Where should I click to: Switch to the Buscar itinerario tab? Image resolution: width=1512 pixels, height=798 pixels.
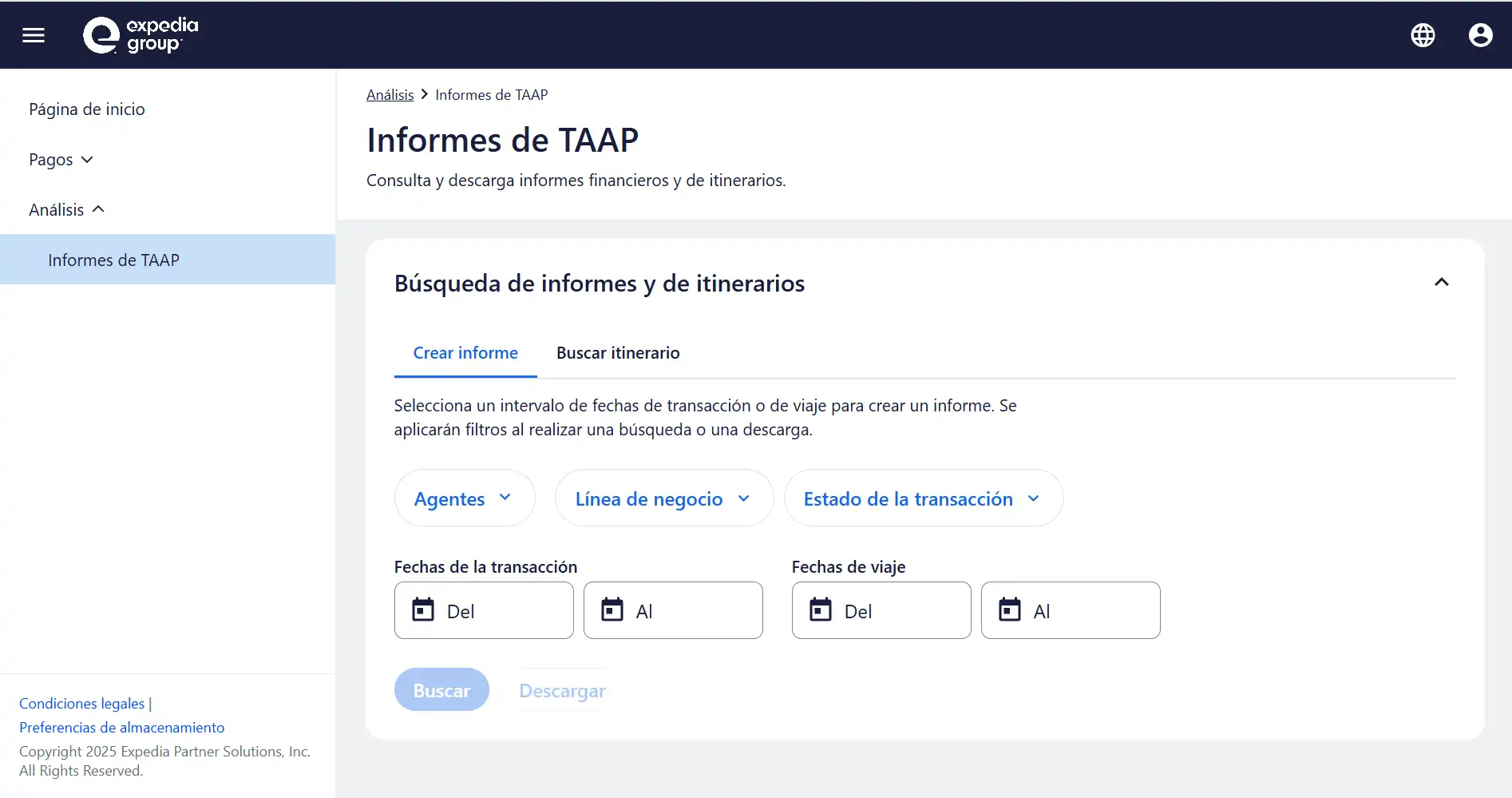click(x=618, y=353)
